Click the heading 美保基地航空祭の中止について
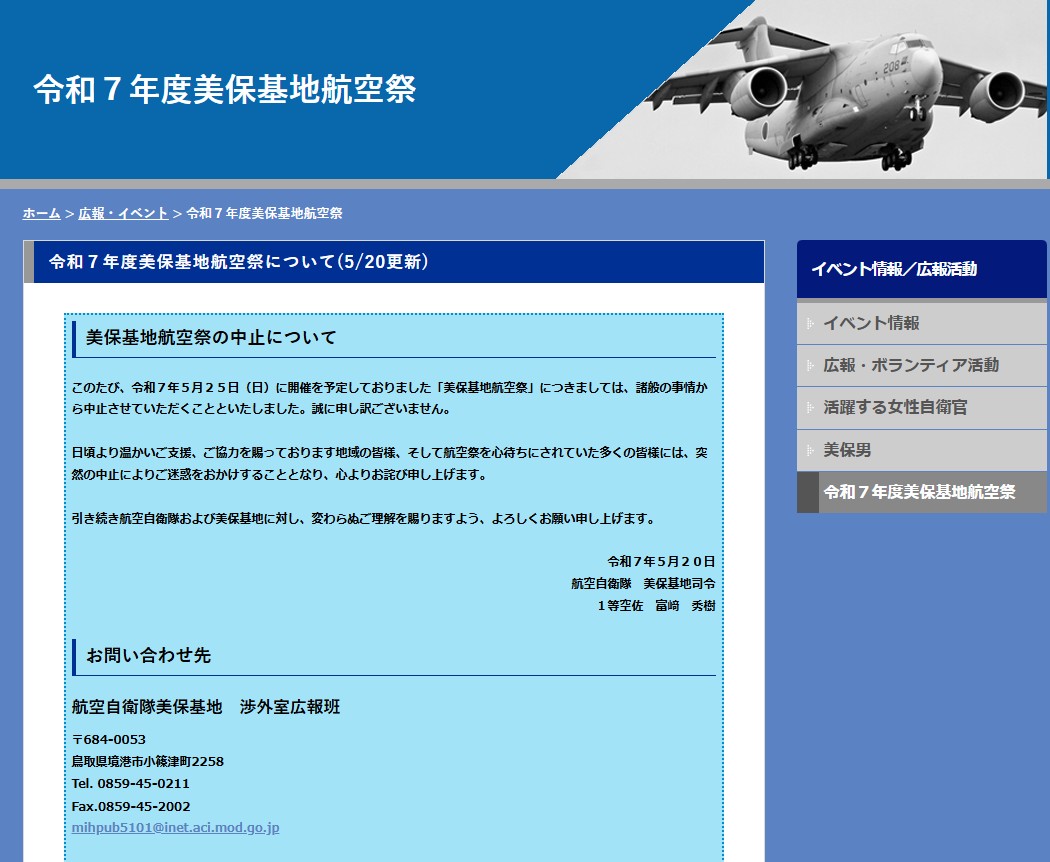1050x862 pixels. 211,338
